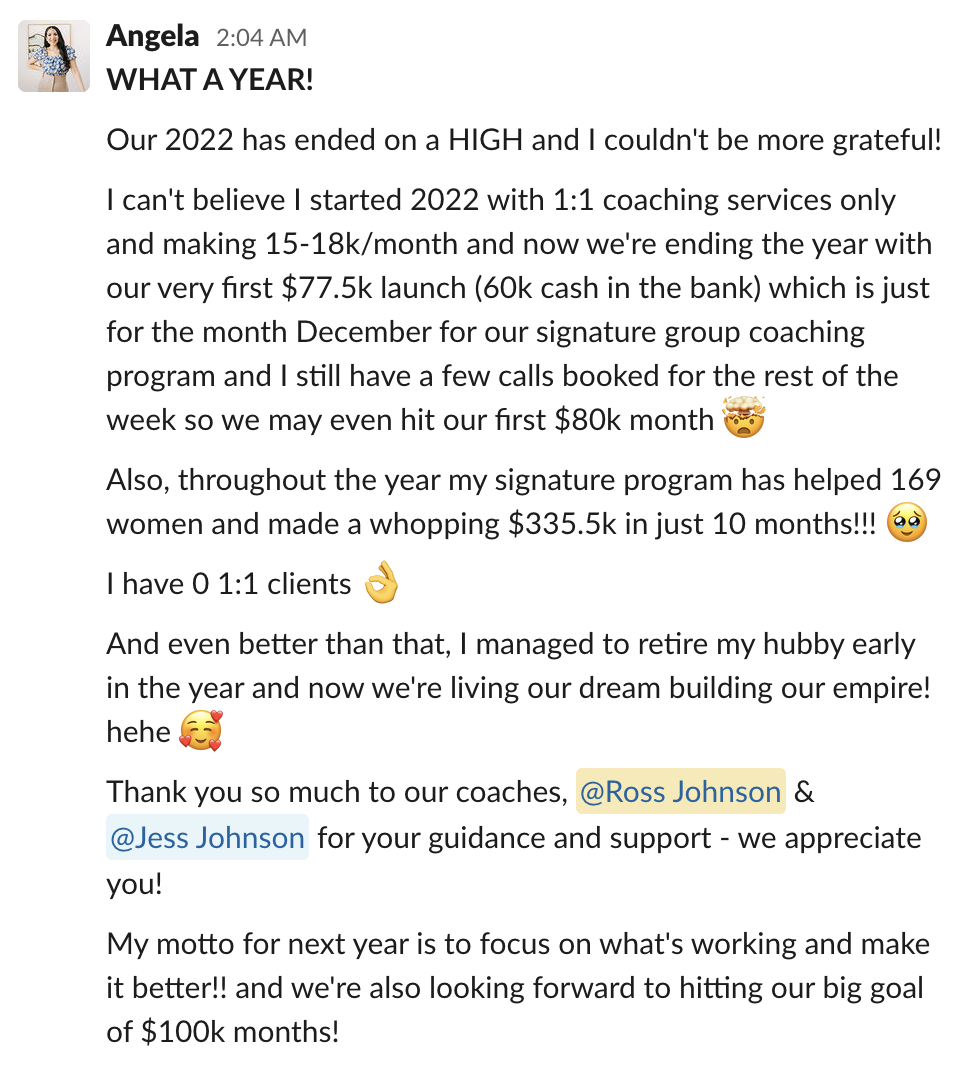Click Angela's profile picture
966x1068 pixels.
point(54,54)
